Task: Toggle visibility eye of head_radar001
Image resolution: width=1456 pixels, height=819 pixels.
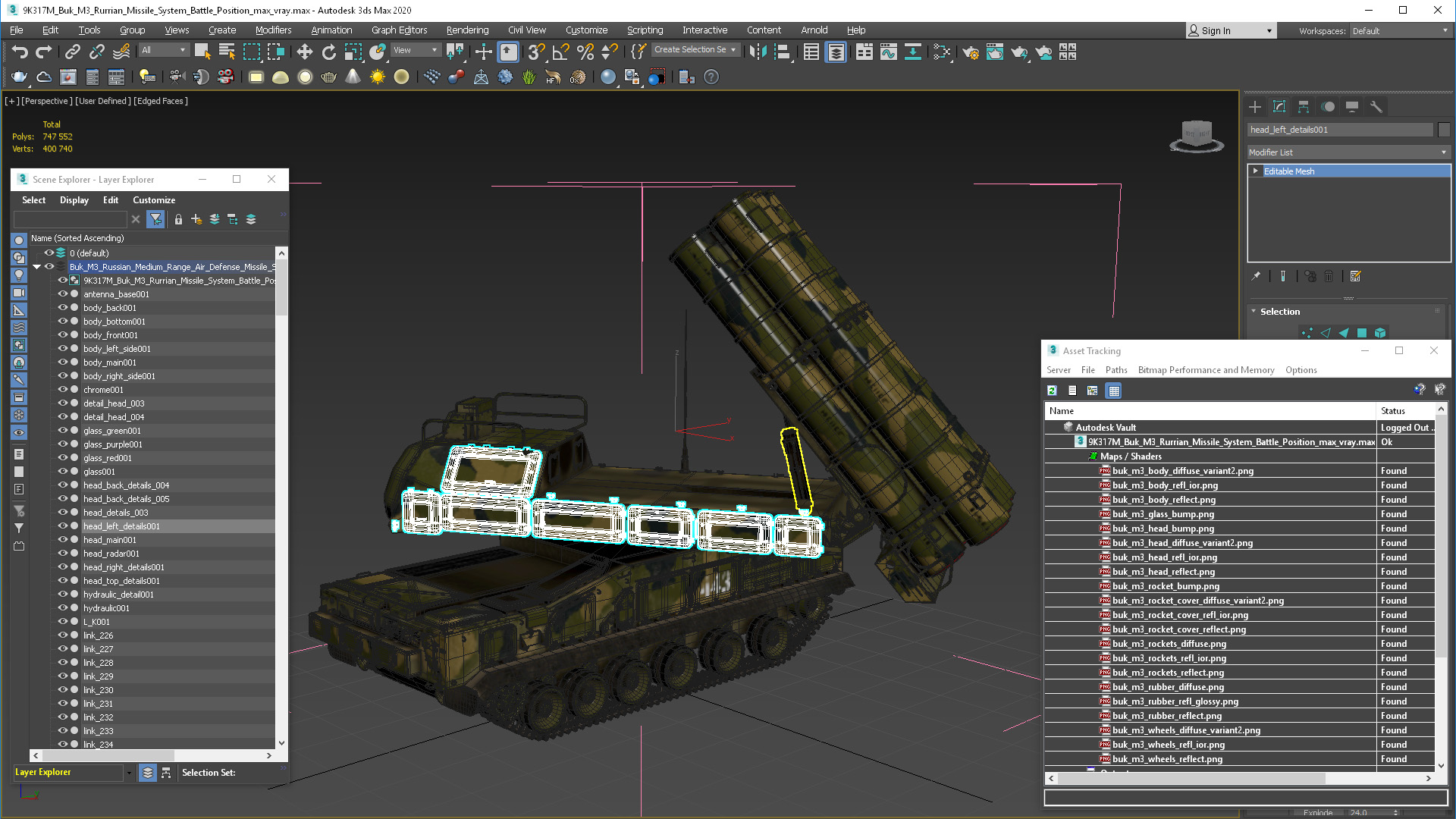Action: pos(63,554)
